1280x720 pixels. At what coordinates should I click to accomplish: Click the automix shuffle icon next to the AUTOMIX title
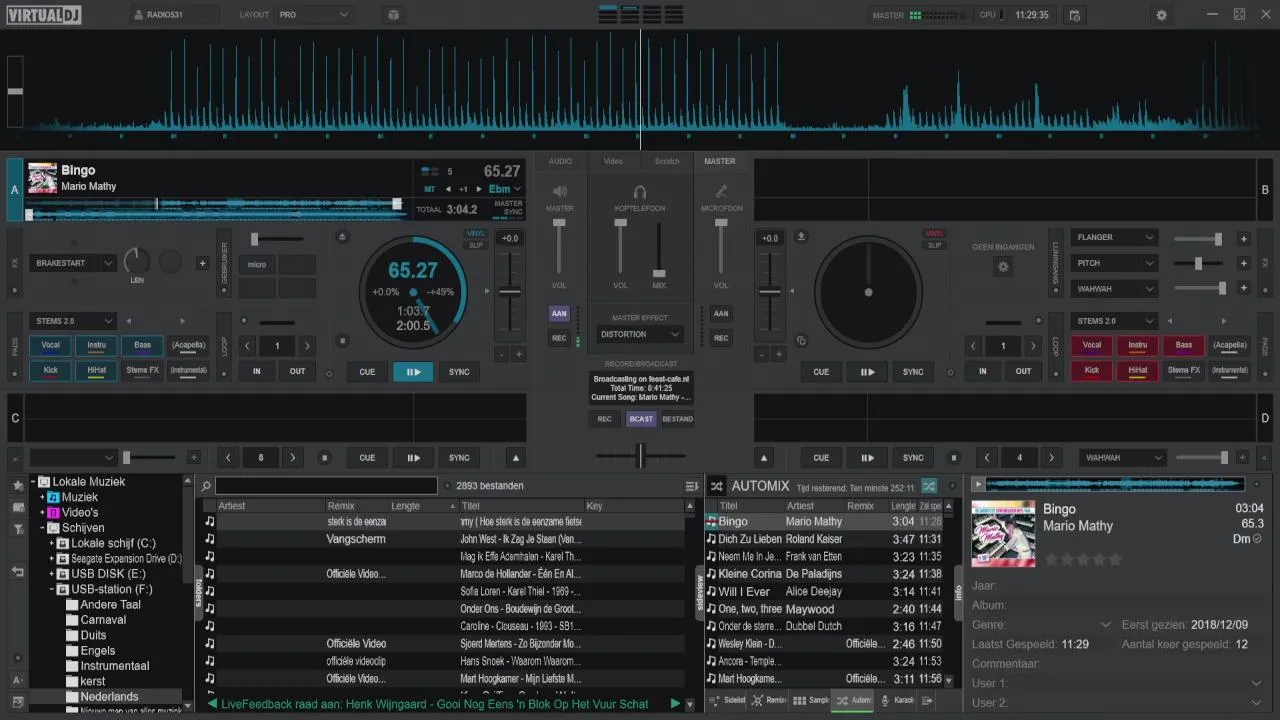tap(716, 486)
